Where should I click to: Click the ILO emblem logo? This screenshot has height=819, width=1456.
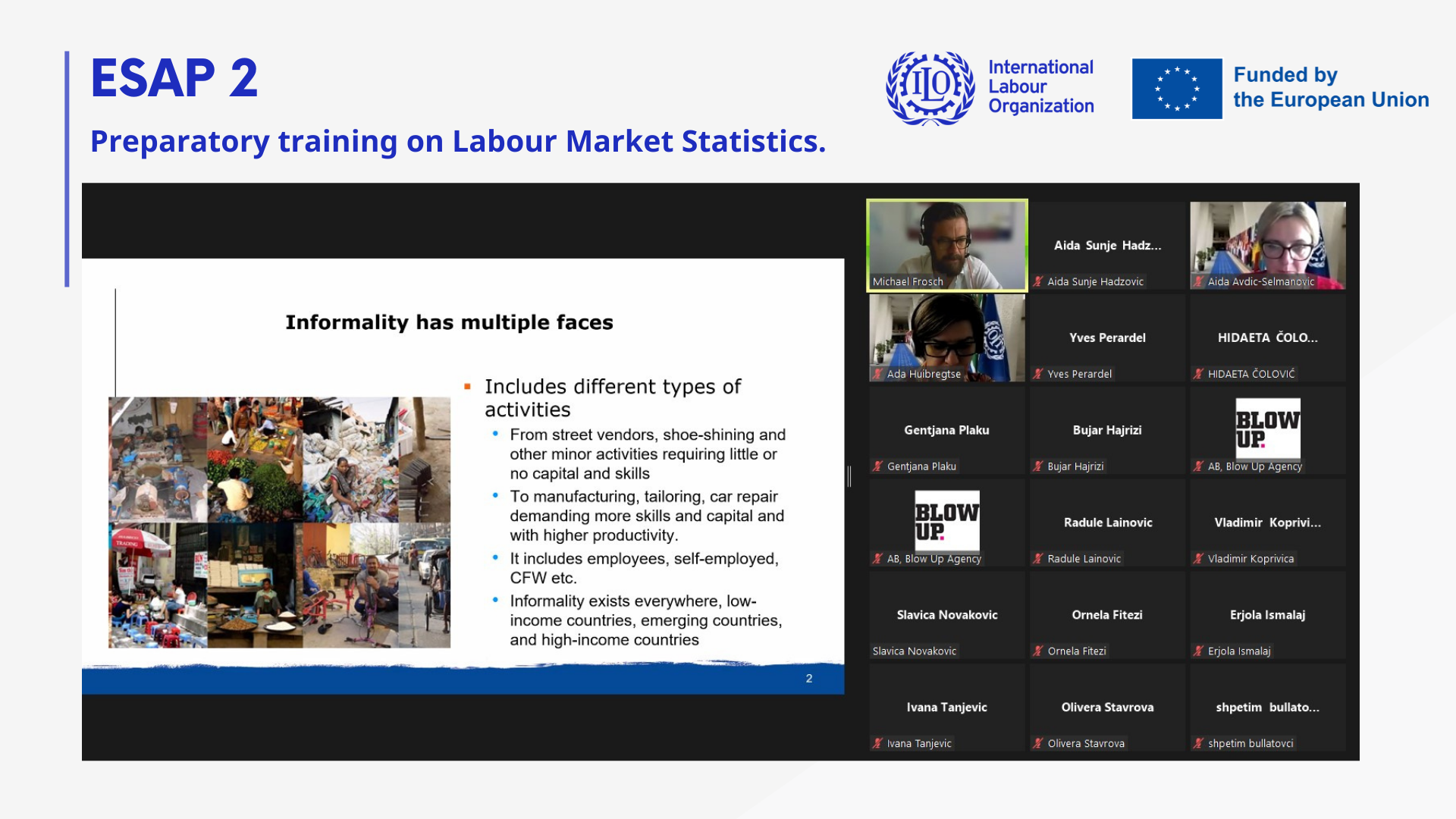coord(930,88)
